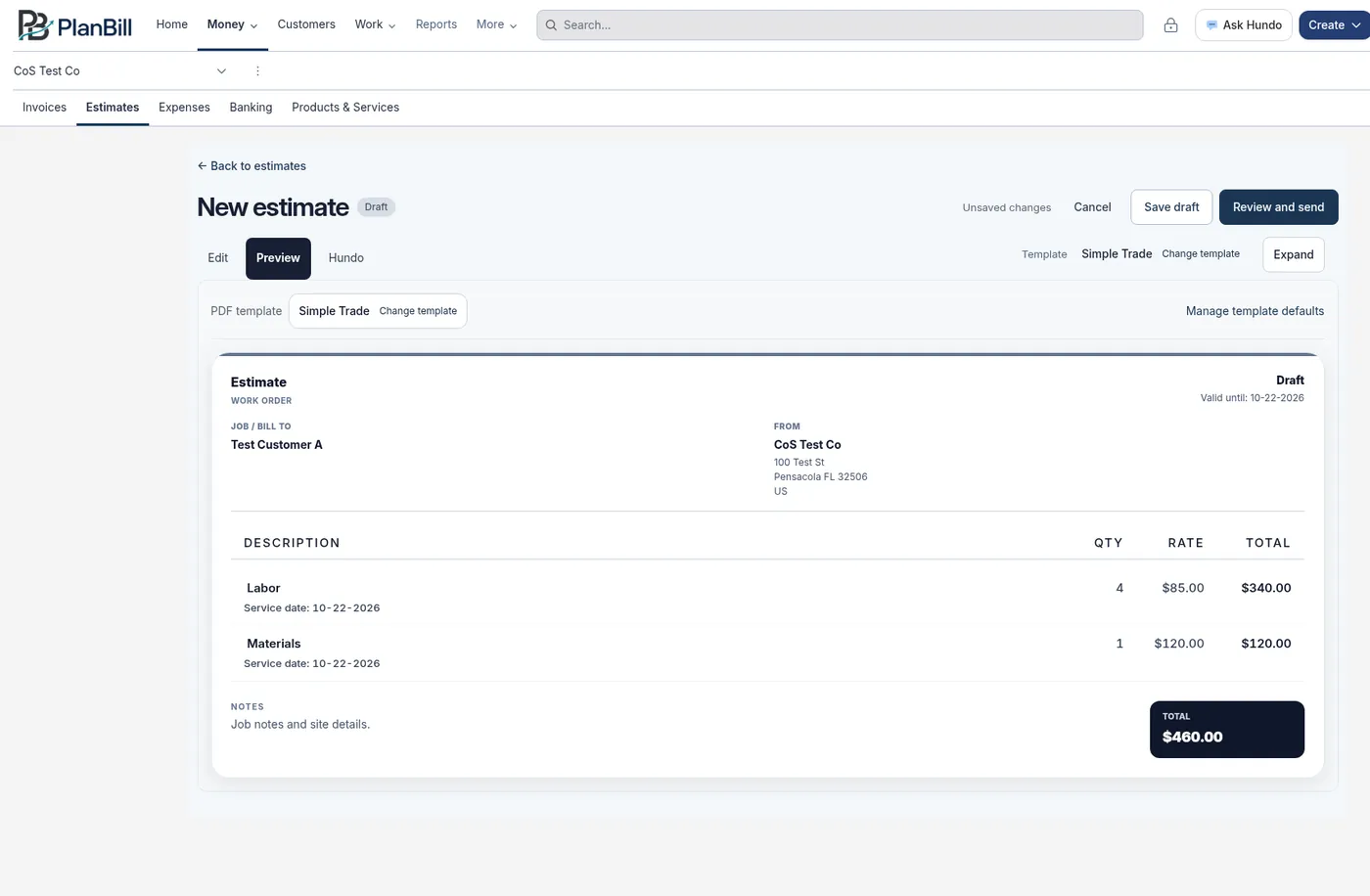Click the Materials line item
Screen dimensions: 1370x896
point(274,644)
